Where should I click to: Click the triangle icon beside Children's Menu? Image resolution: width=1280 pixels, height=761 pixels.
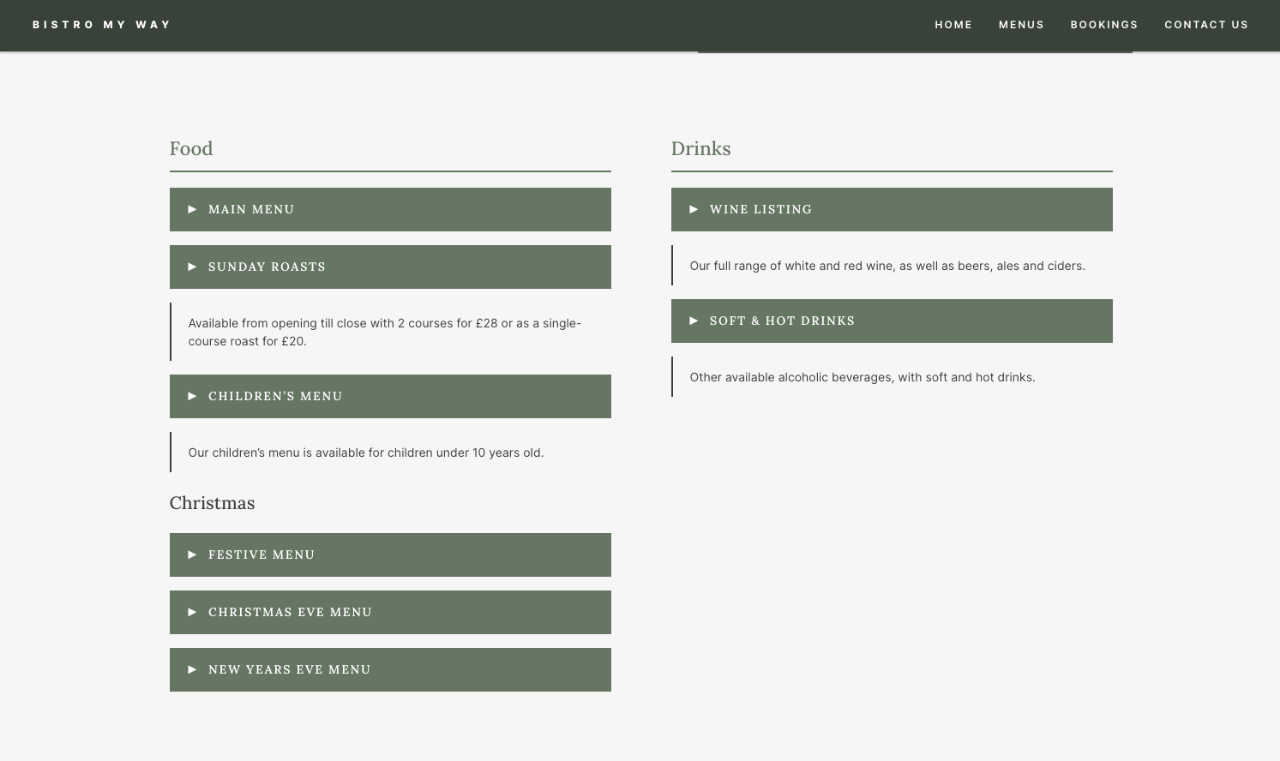point(192,397)
